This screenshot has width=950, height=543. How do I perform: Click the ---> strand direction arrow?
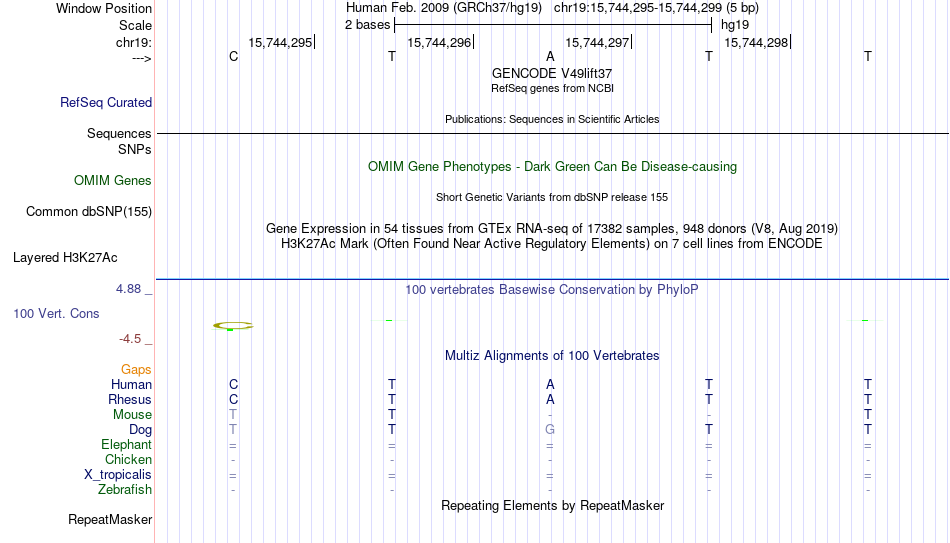tap(141, 58)
